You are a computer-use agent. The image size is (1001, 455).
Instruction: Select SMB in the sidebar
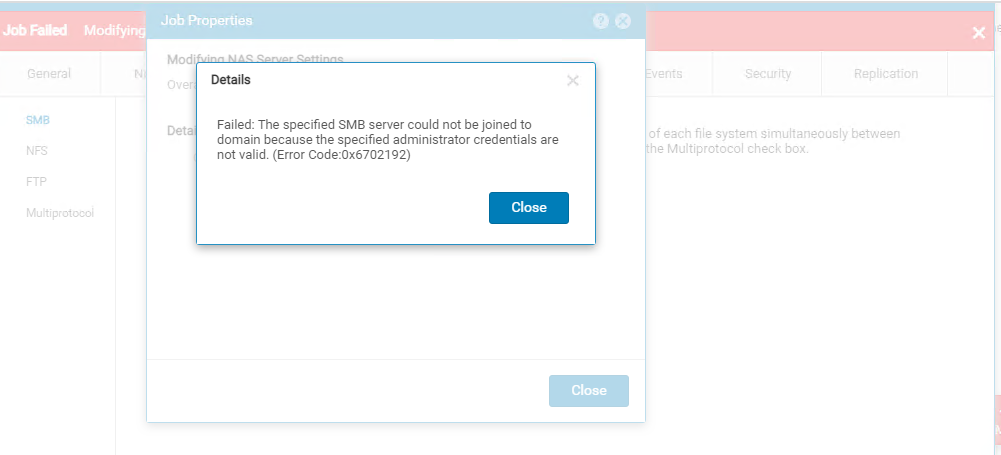(x=37, y=120)
